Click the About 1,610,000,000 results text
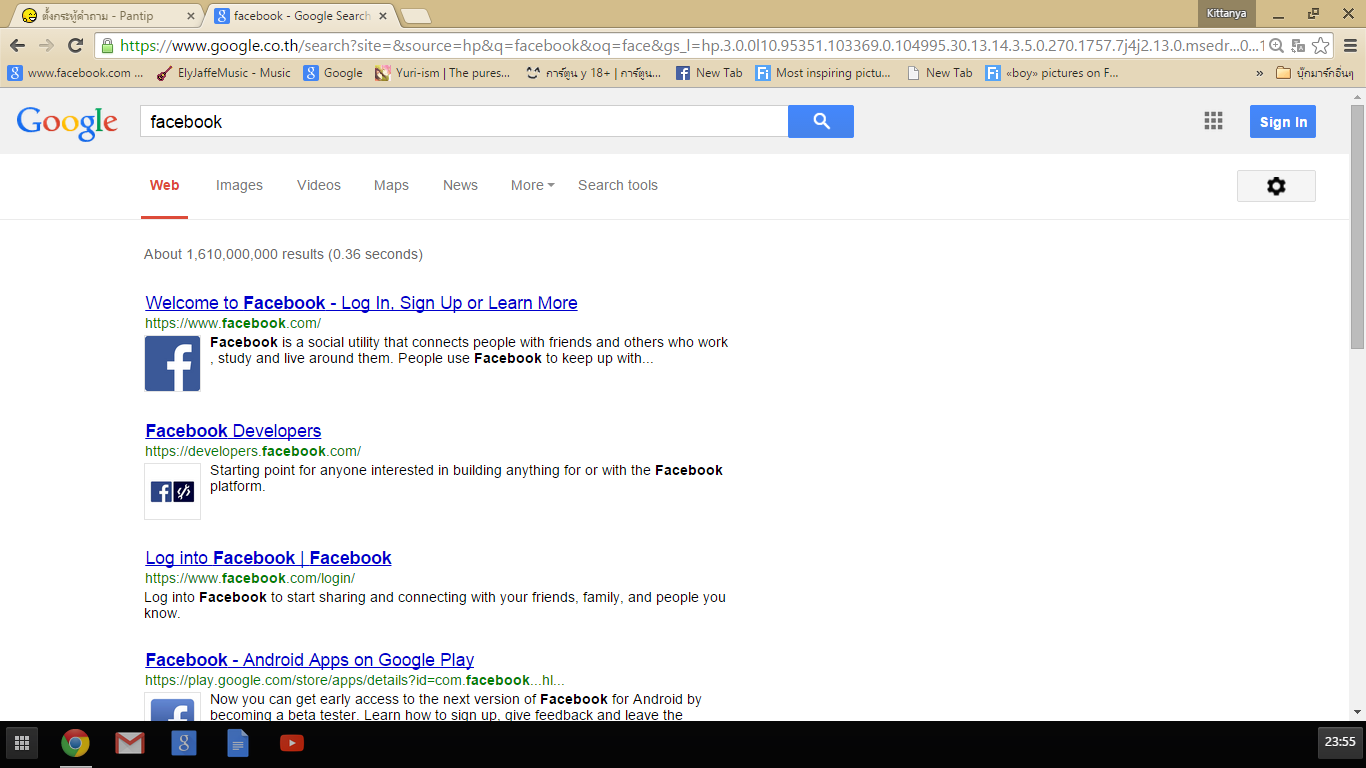 [283, 254]
